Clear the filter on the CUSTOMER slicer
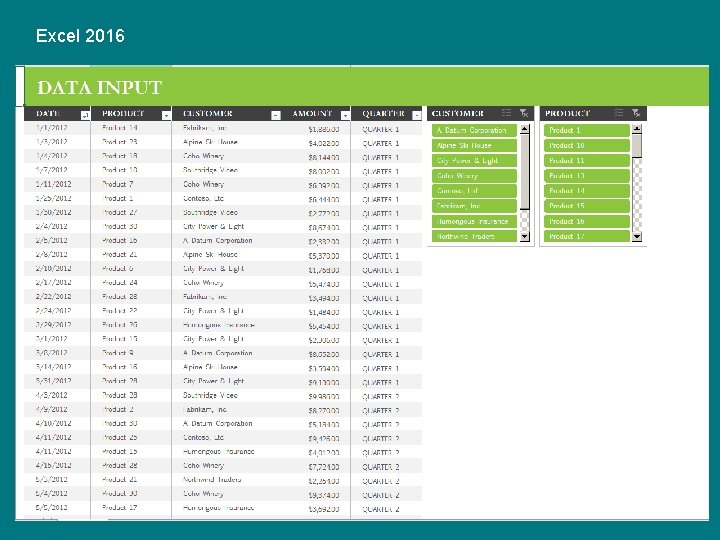This screenshot has height=540, width=720. 524,113
